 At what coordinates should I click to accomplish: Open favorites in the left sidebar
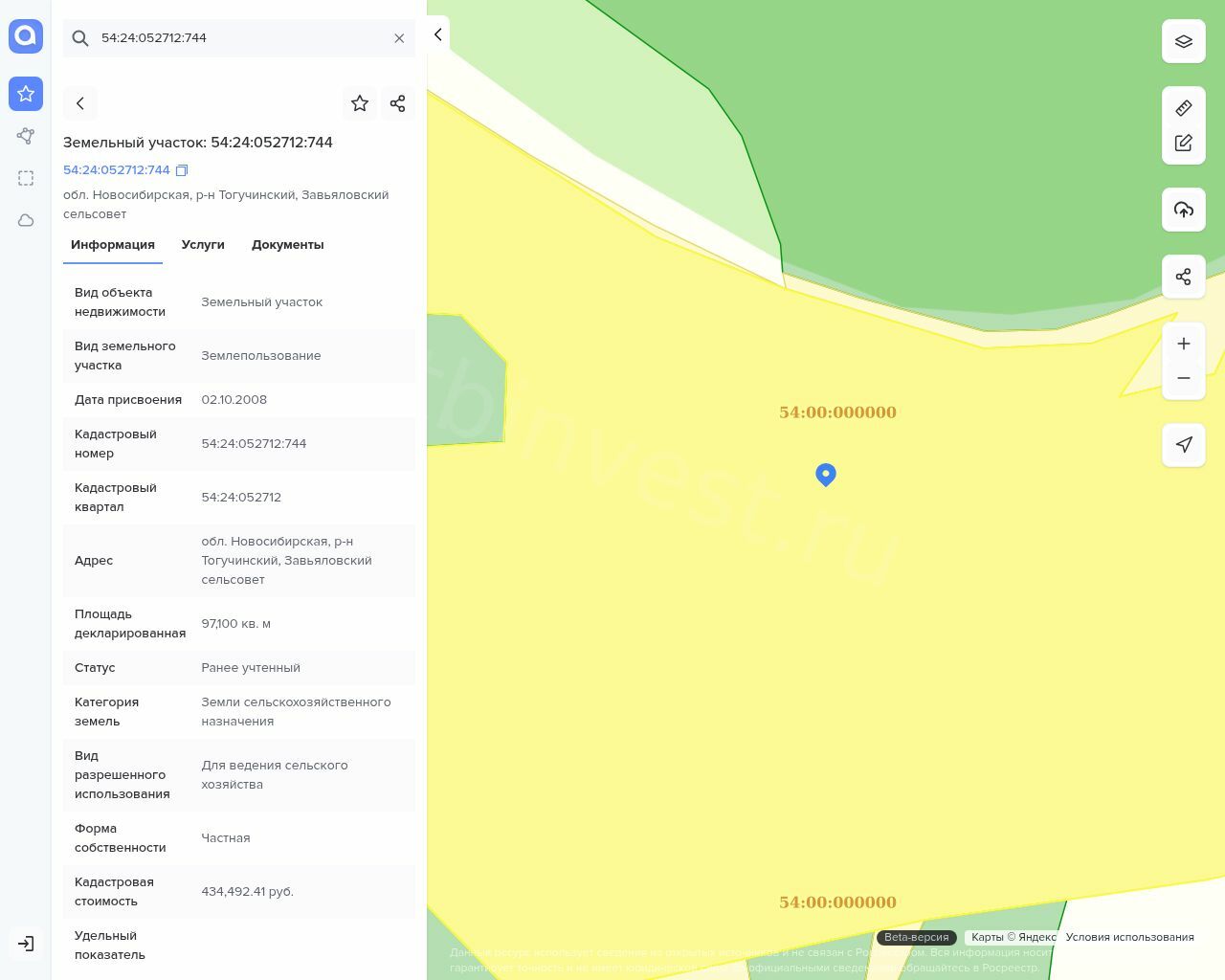click(26, 94)
